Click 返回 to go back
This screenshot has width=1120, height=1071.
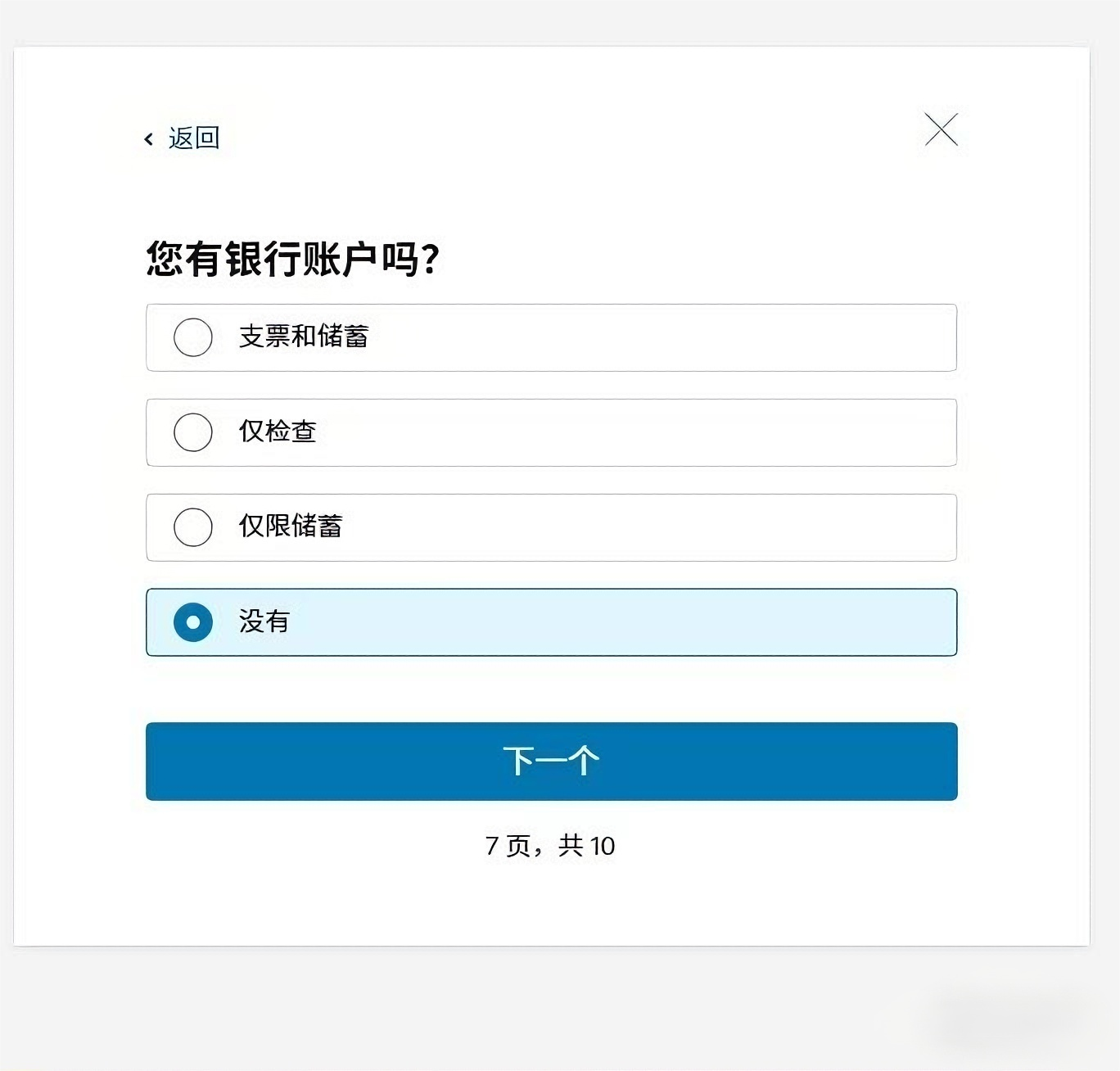coord(193,138)
